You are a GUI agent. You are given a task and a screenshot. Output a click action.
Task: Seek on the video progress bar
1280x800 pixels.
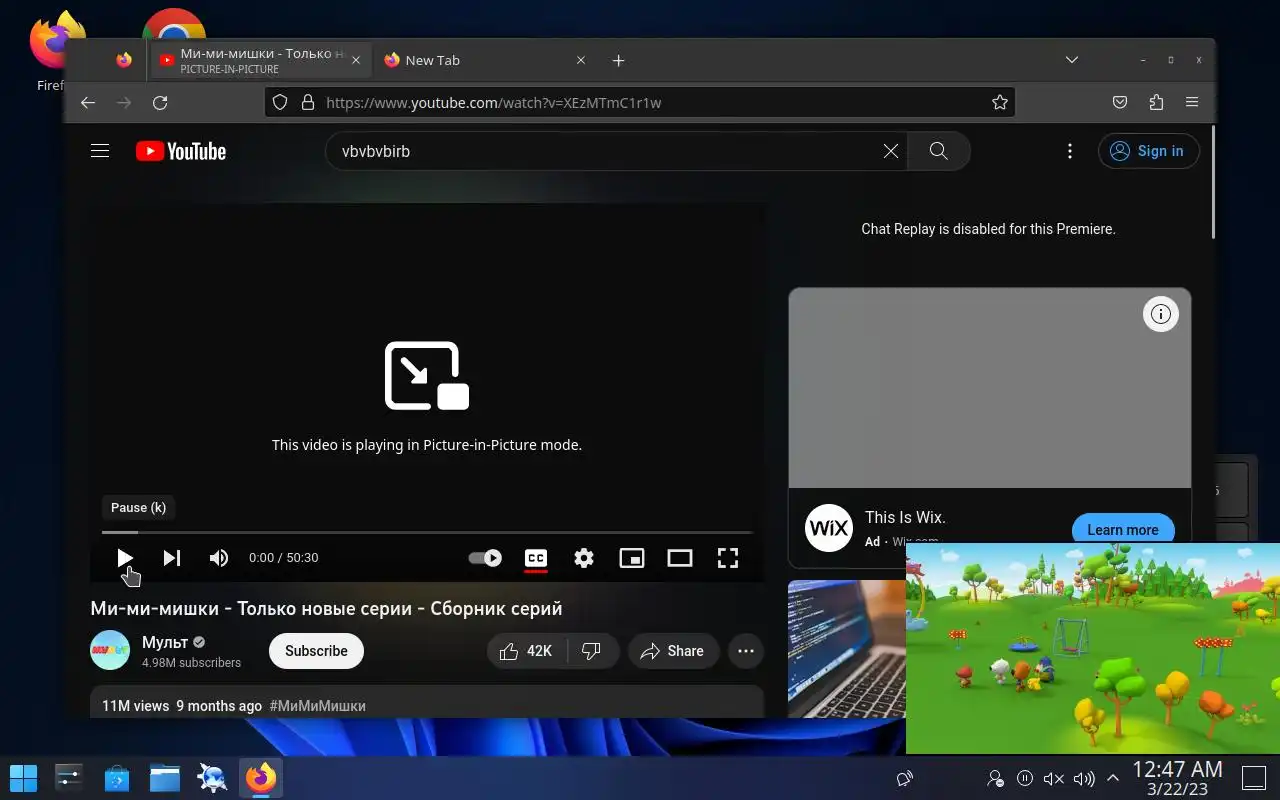point(427,532)
